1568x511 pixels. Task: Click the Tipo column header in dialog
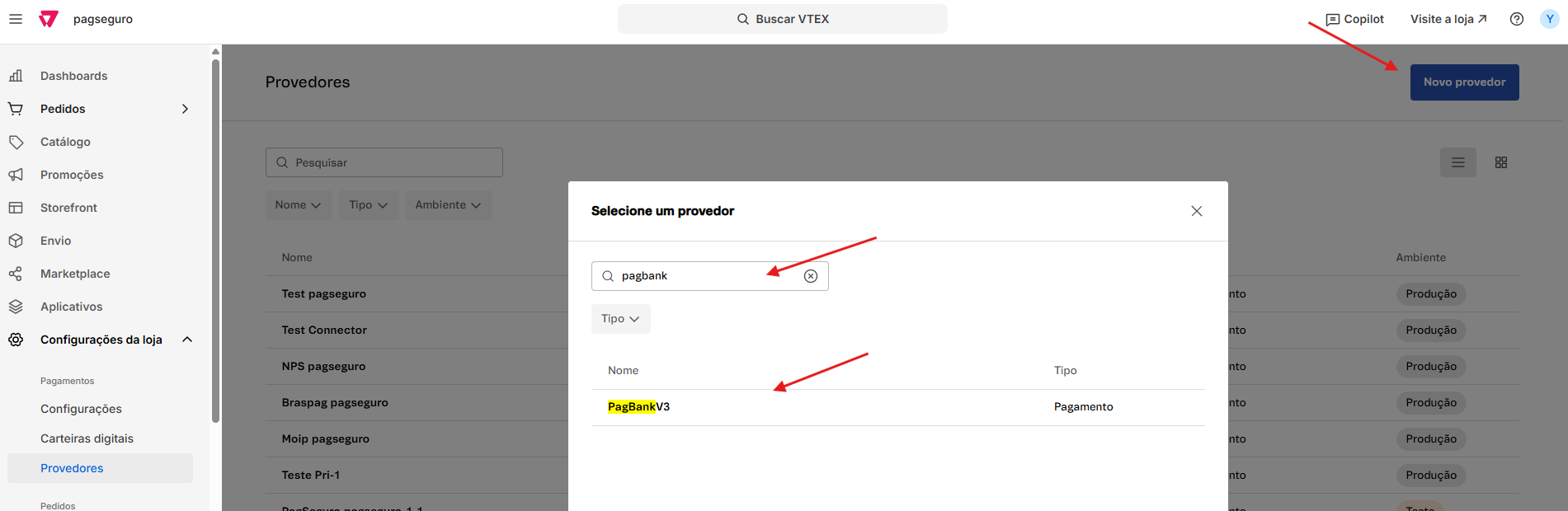[1065, 371]
